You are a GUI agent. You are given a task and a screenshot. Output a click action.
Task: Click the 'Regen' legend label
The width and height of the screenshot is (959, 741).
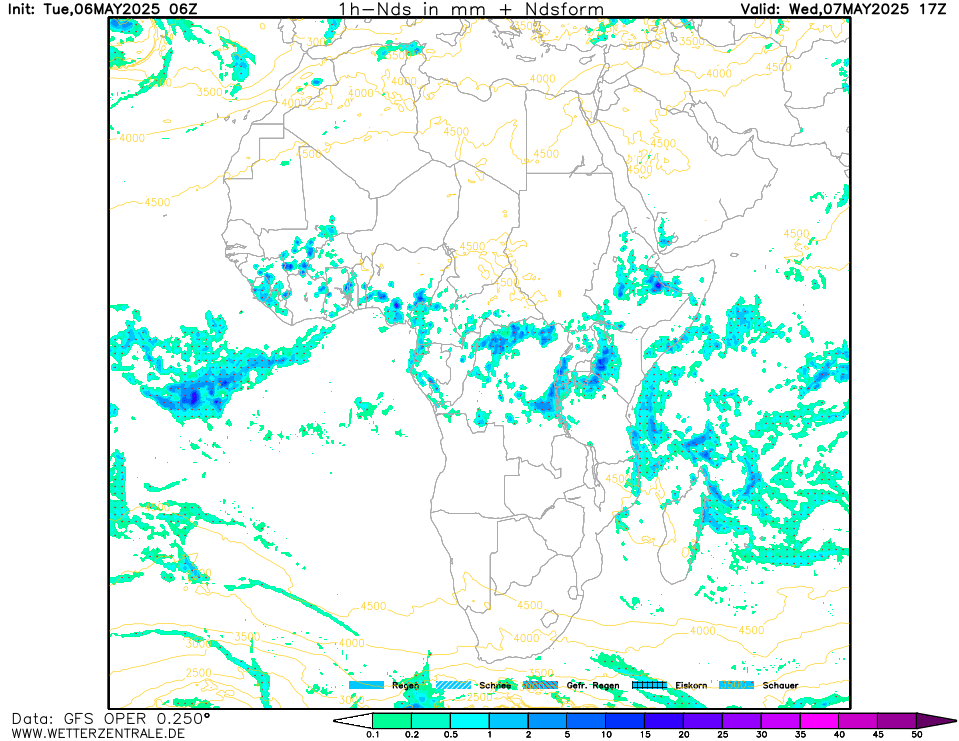coord(405,685)
